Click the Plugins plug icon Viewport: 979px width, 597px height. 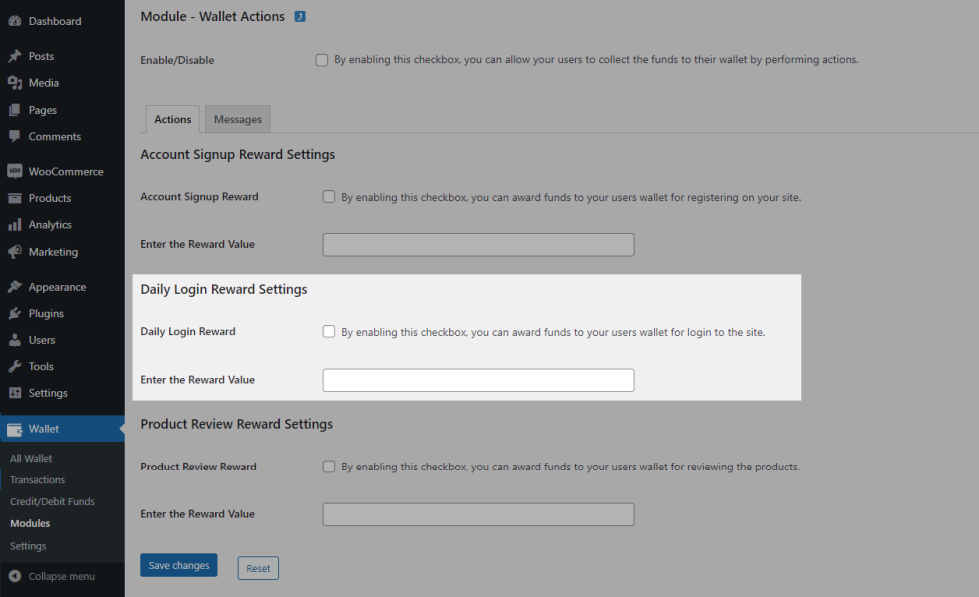tap(15, 314)
